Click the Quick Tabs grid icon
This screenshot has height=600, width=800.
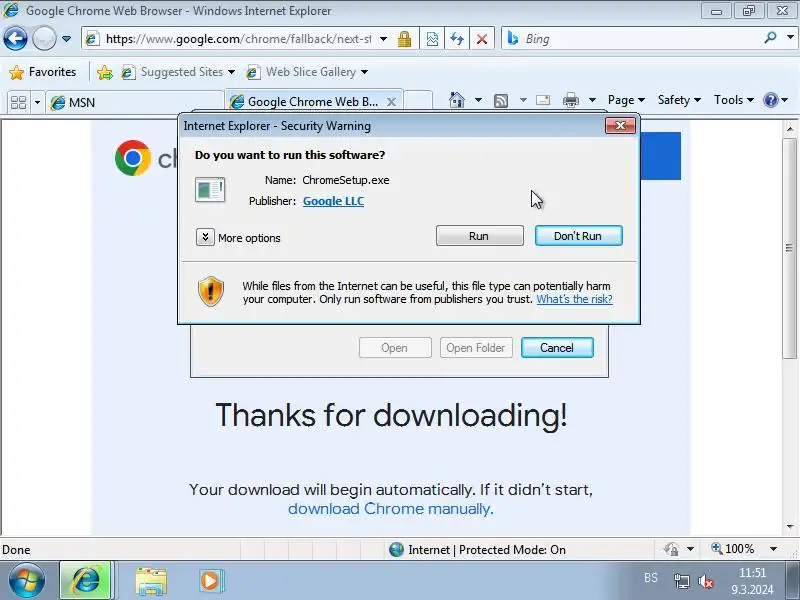(19, 102)
